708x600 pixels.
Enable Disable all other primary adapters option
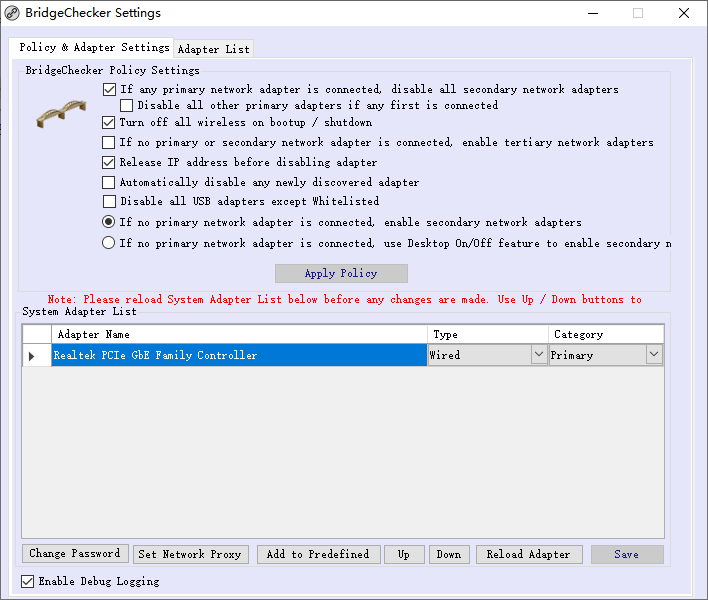click(126, 106)
